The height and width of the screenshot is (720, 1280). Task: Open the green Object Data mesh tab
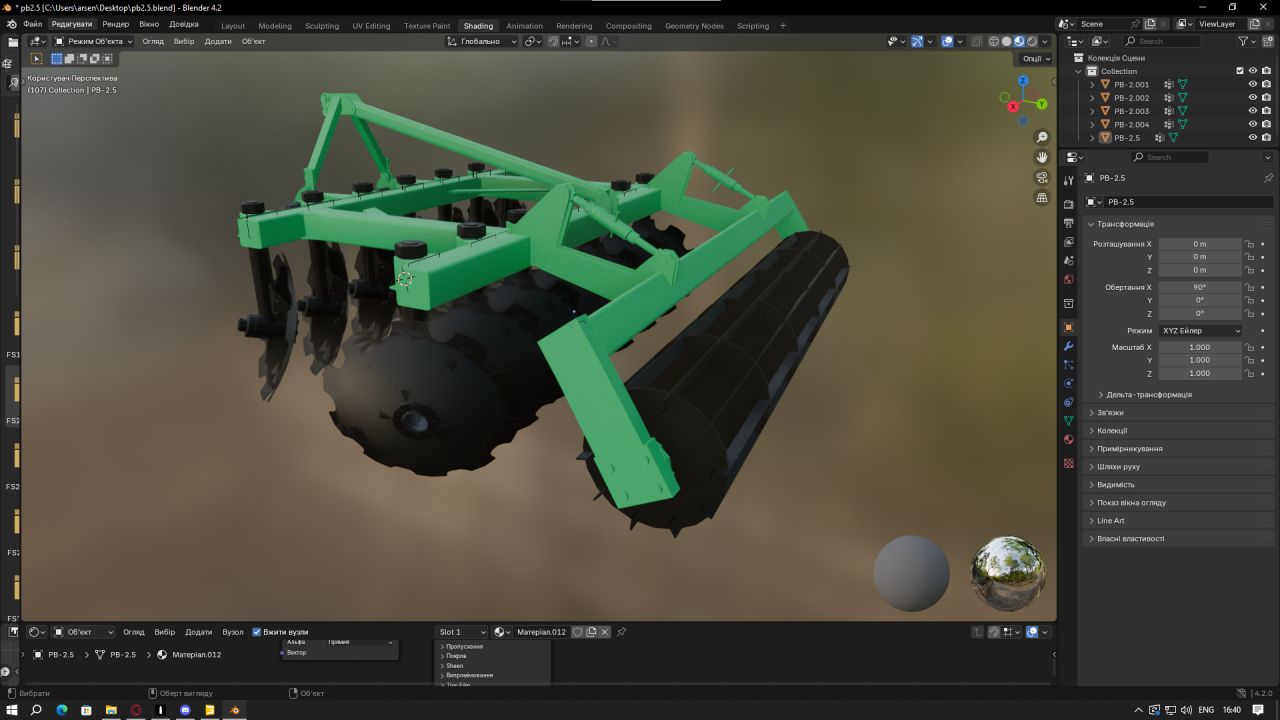(x=1068, y=421)
